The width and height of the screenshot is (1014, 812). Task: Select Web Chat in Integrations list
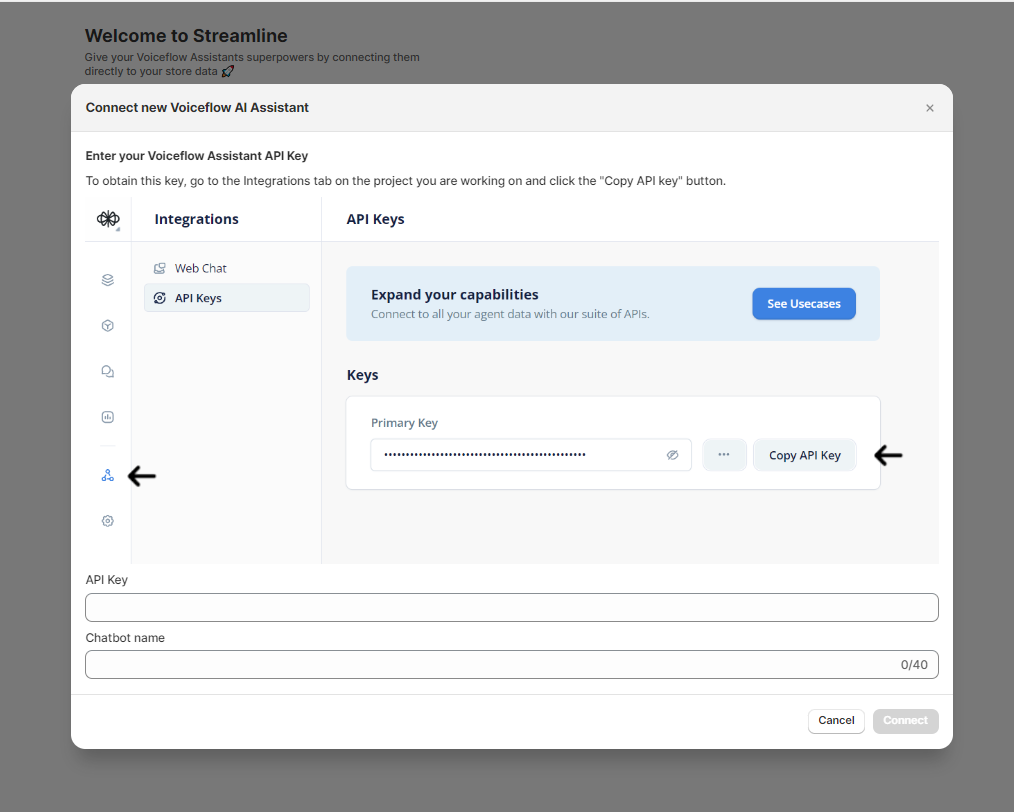(226, 268)
